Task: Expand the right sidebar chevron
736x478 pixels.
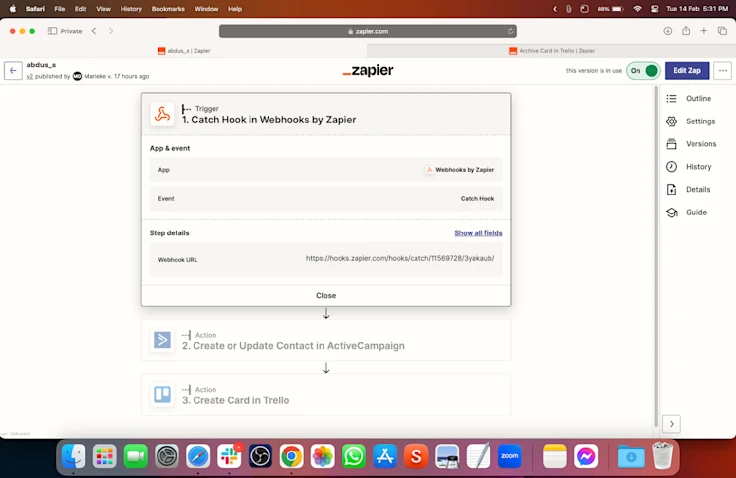Action: point(672,424)
